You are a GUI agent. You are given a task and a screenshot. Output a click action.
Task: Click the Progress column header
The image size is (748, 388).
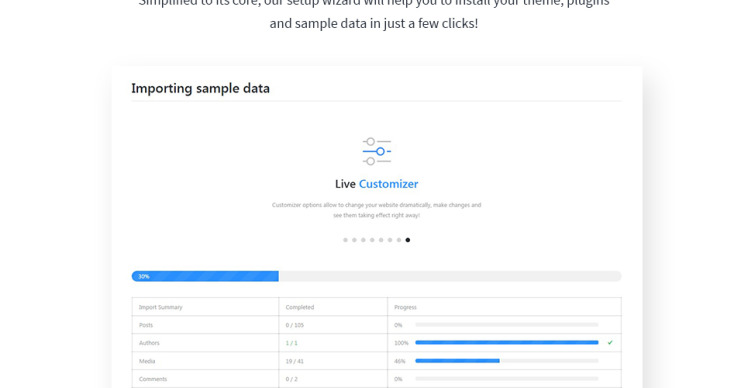[x=405, y=307]
